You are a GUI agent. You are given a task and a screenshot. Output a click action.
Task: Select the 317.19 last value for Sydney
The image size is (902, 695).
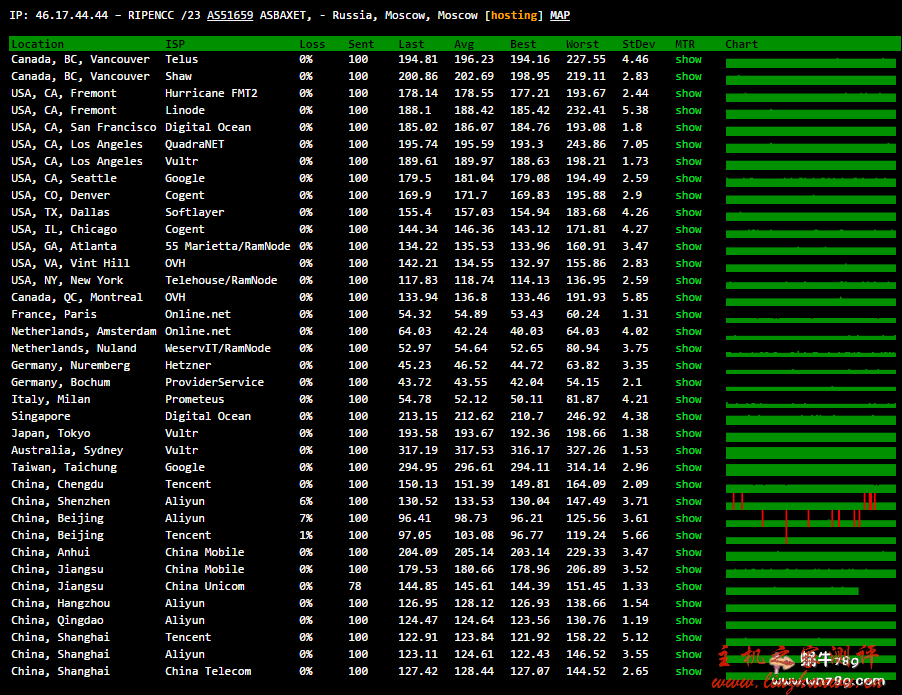click(418, 450)
